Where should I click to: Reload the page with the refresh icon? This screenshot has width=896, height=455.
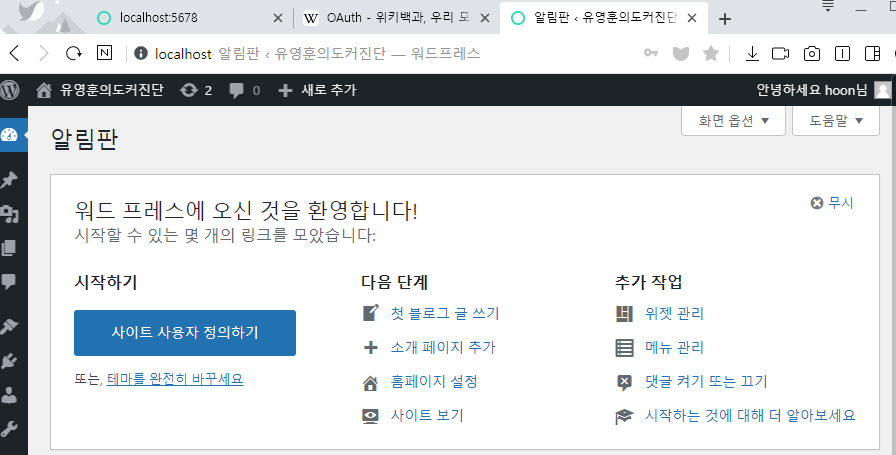coord(73,54)
